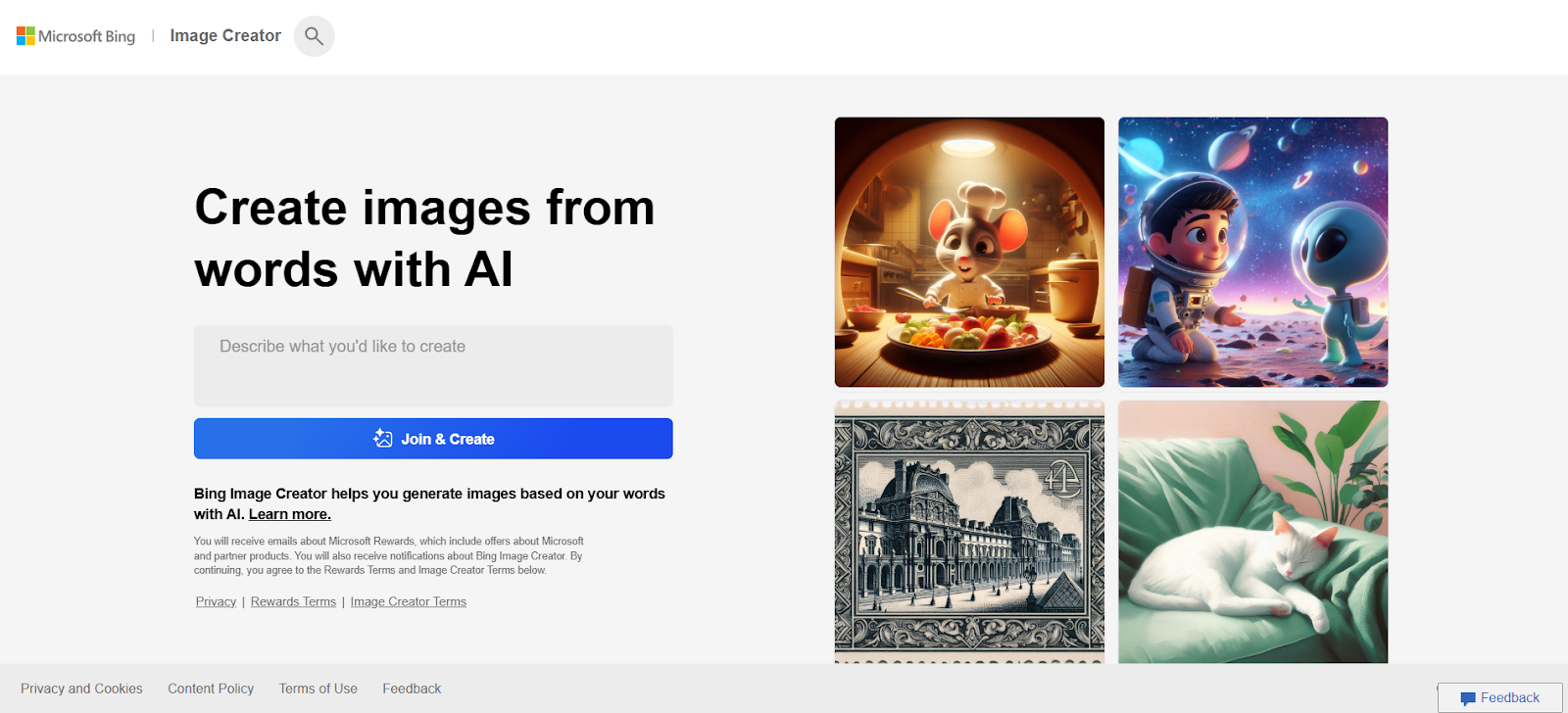Open Privacy and Cookies footer link
The width and height of the screenshot is (1568, 713).
tap(81, 689)
